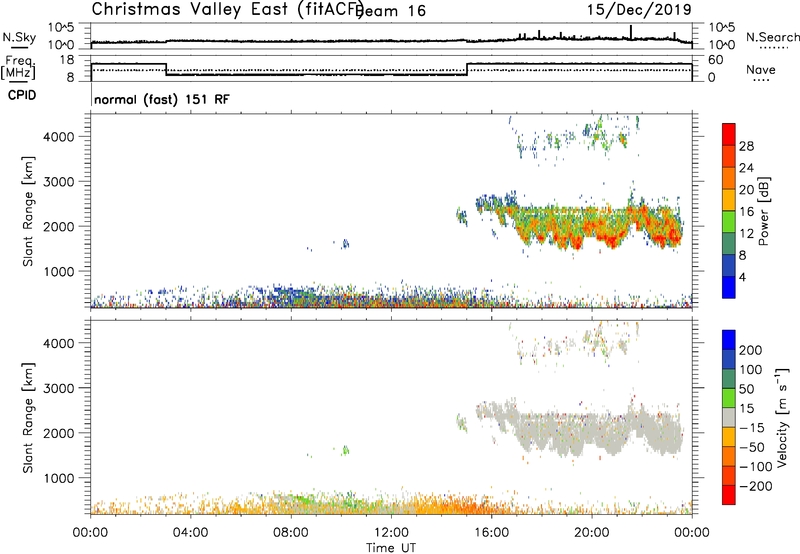Click the 'normal (fast) 151 RF' mode text
800x554 pixels.
click(162, 99)
